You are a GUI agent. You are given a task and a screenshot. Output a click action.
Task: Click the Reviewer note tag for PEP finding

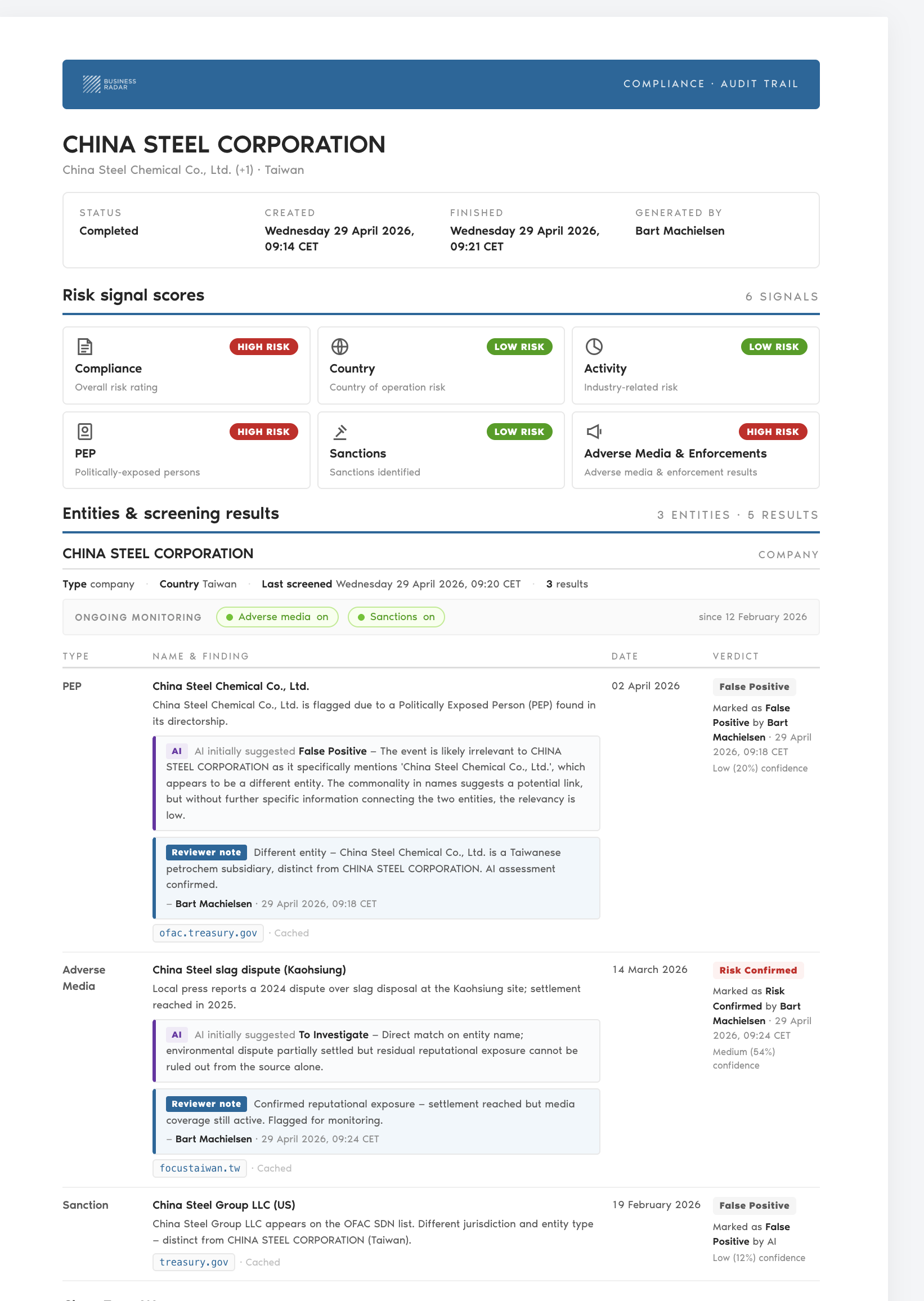tap(206, 852)
